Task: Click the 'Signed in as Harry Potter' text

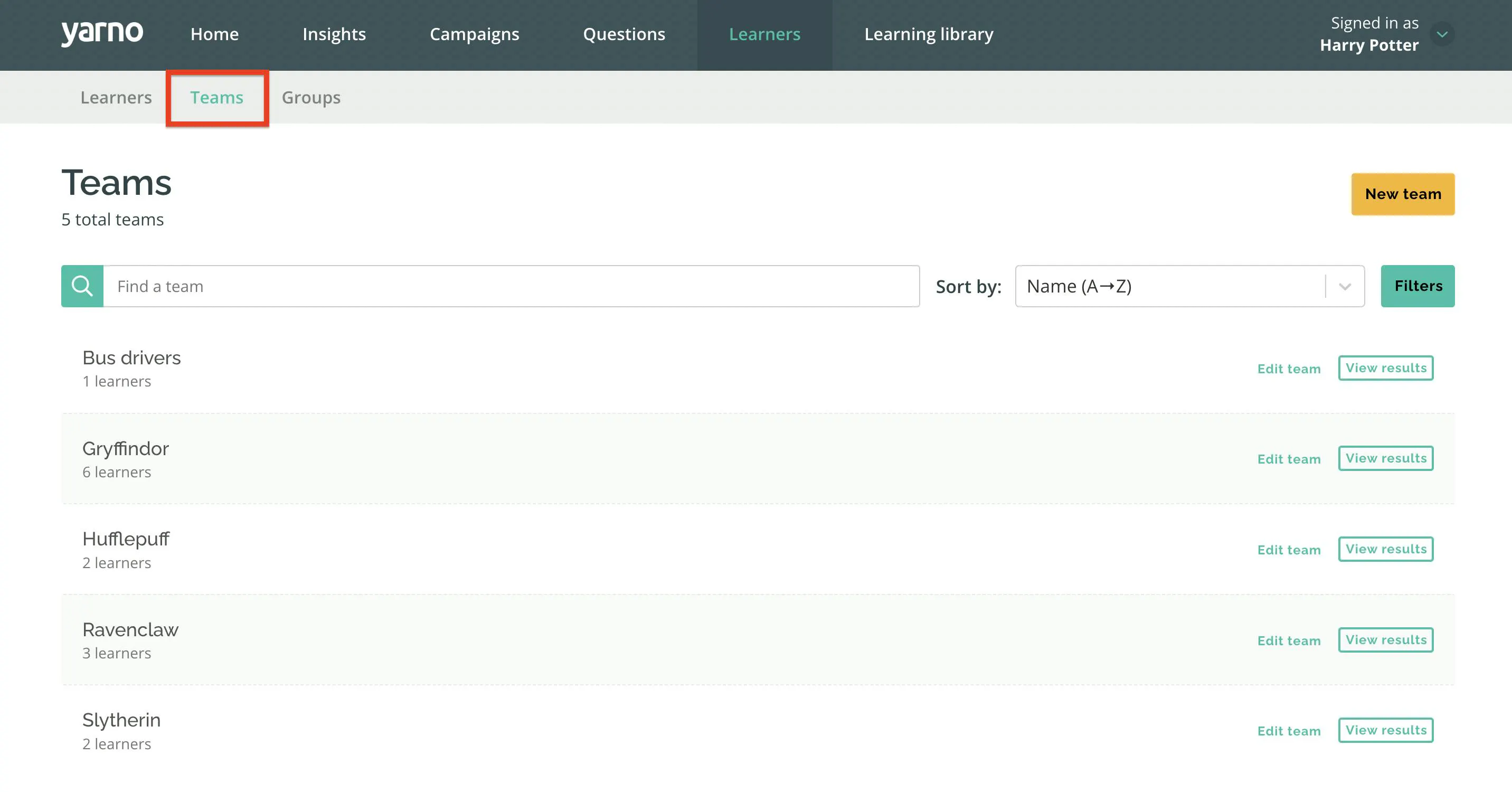Action: (x=1369, y=34)
